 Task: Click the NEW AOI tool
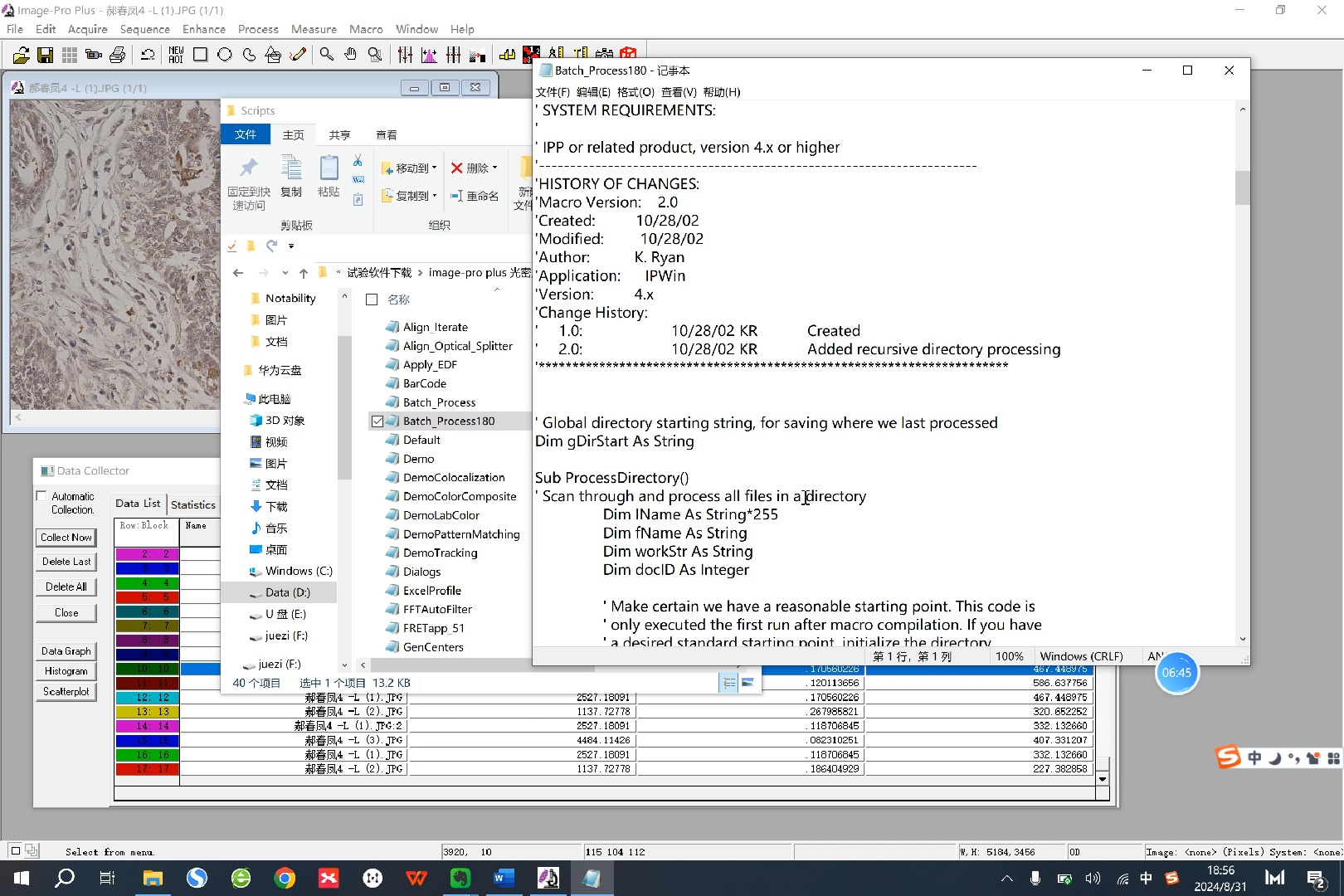coord(176,55)
